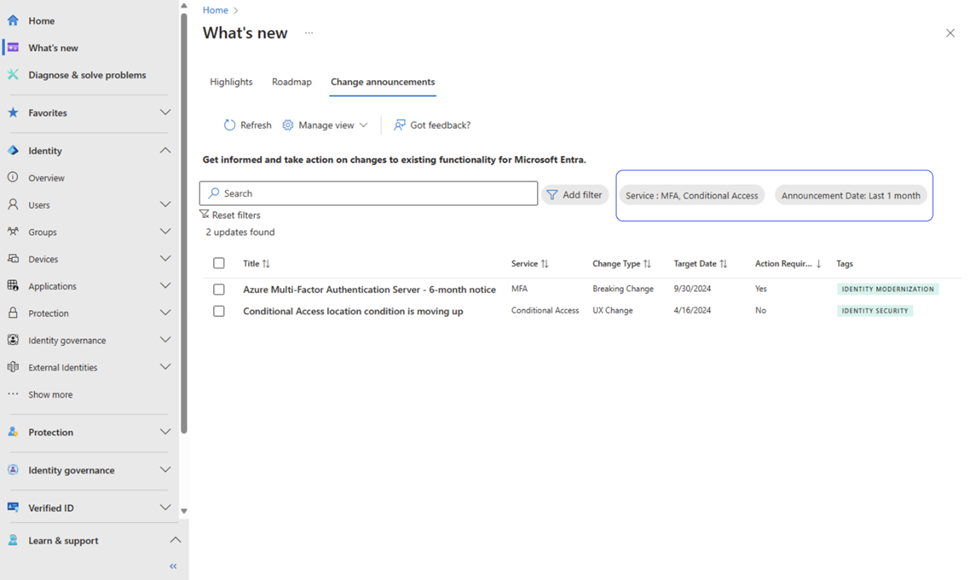The height and width of the screenshot is (580, 975).
Task: Click Reset filters link
Action: point(230,215)
